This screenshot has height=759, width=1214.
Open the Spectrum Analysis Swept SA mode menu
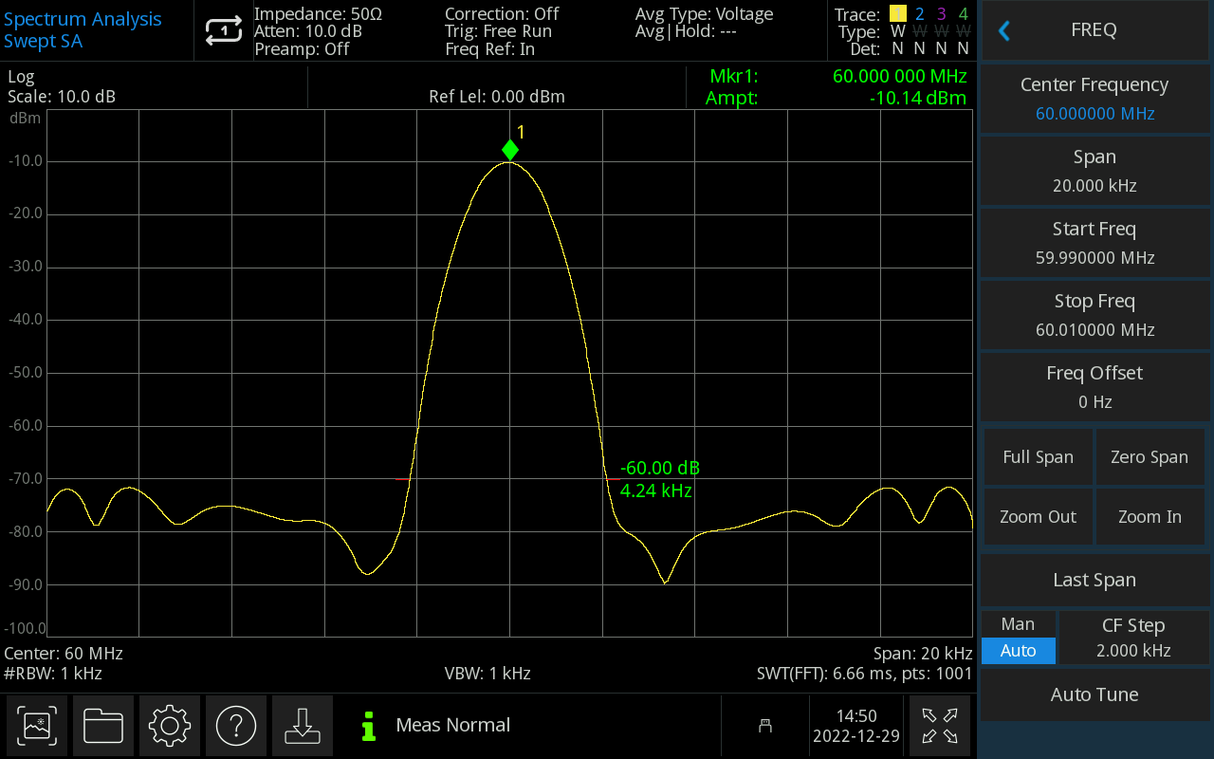pyautogui.click(x=84, y=28)
